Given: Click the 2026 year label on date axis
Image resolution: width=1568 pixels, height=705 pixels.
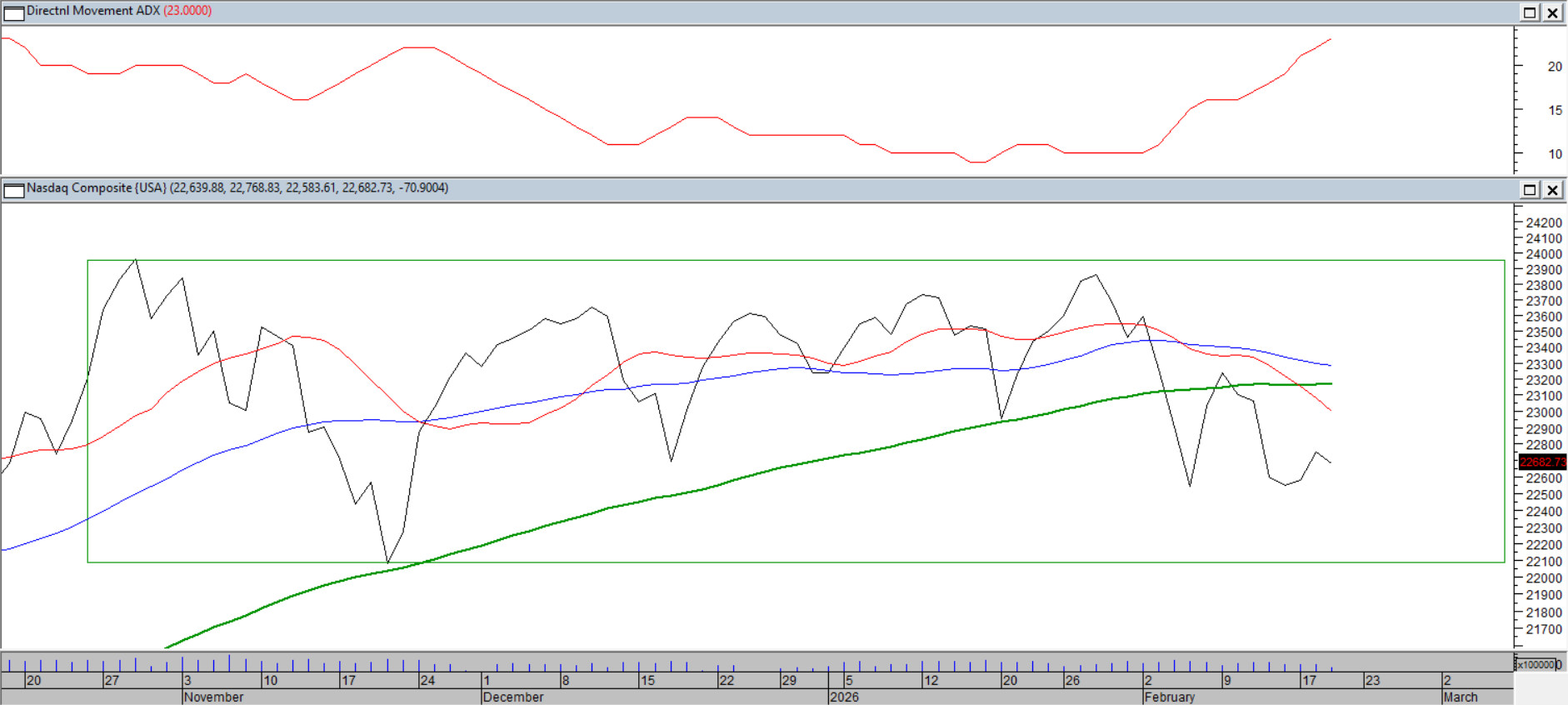Looking at the screenshot, I should click(844, 697).
